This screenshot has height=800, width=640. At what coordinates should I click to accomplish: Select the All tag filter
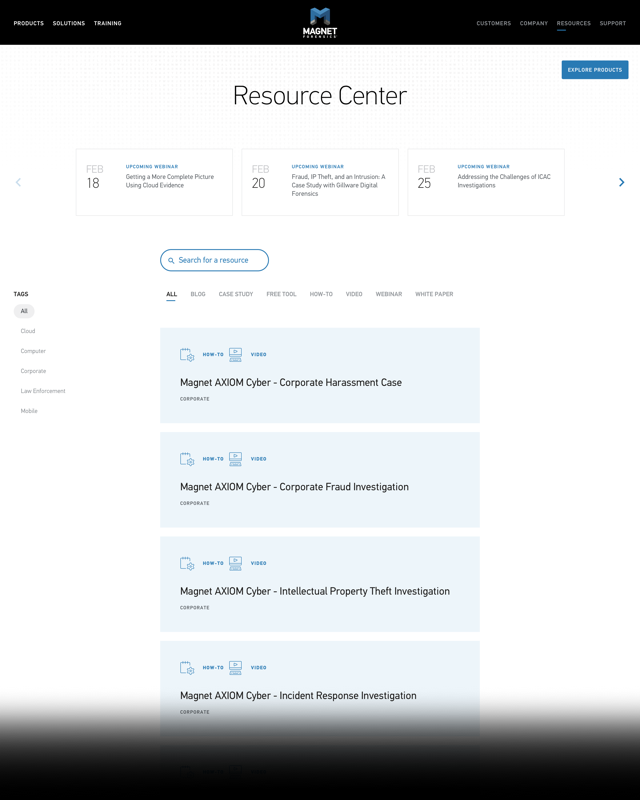pos(24,311)
